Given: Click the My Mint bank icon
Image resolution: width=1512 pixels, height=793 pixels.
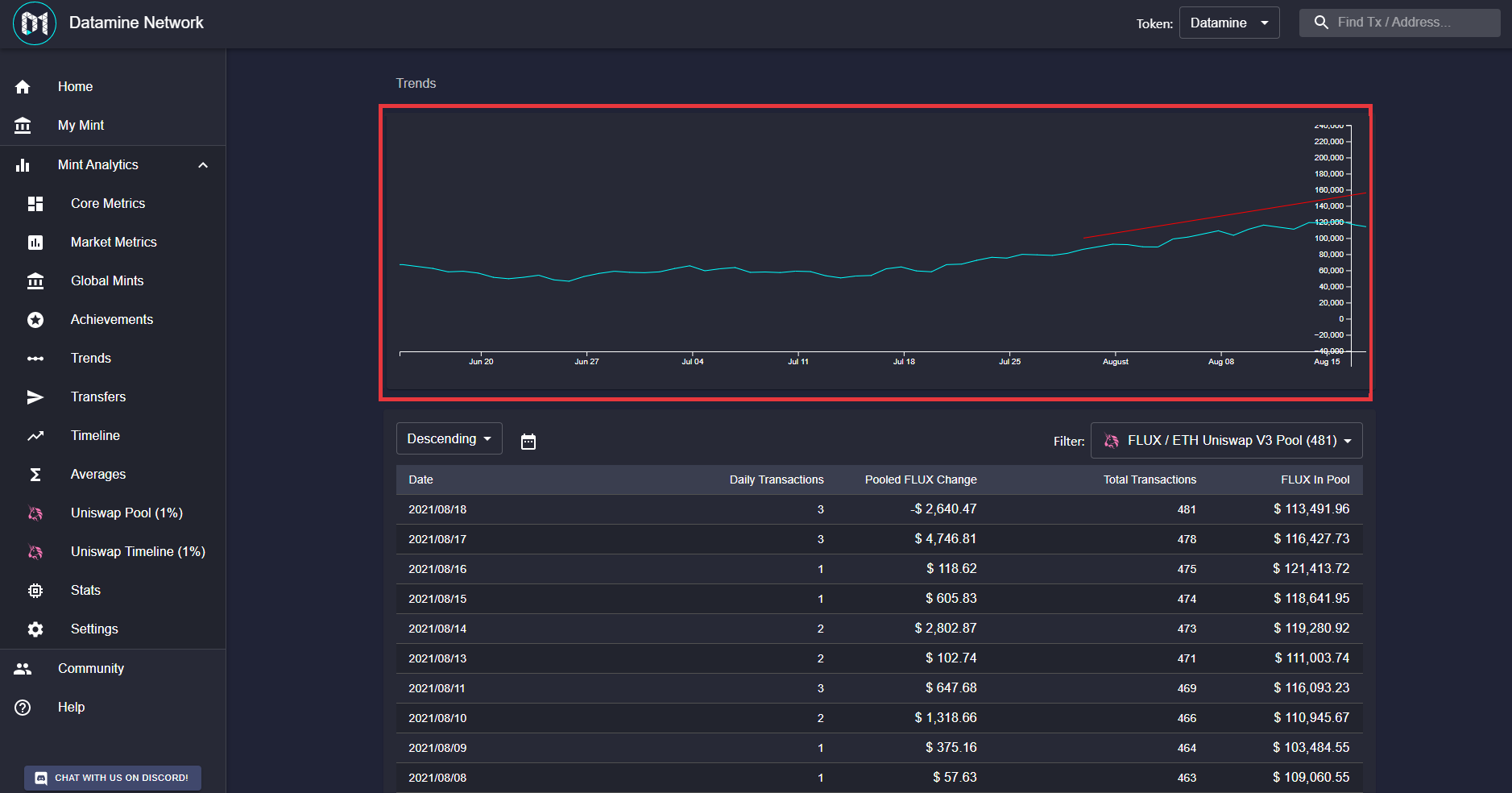Looking at the screenshot, I should pos(23,126).
